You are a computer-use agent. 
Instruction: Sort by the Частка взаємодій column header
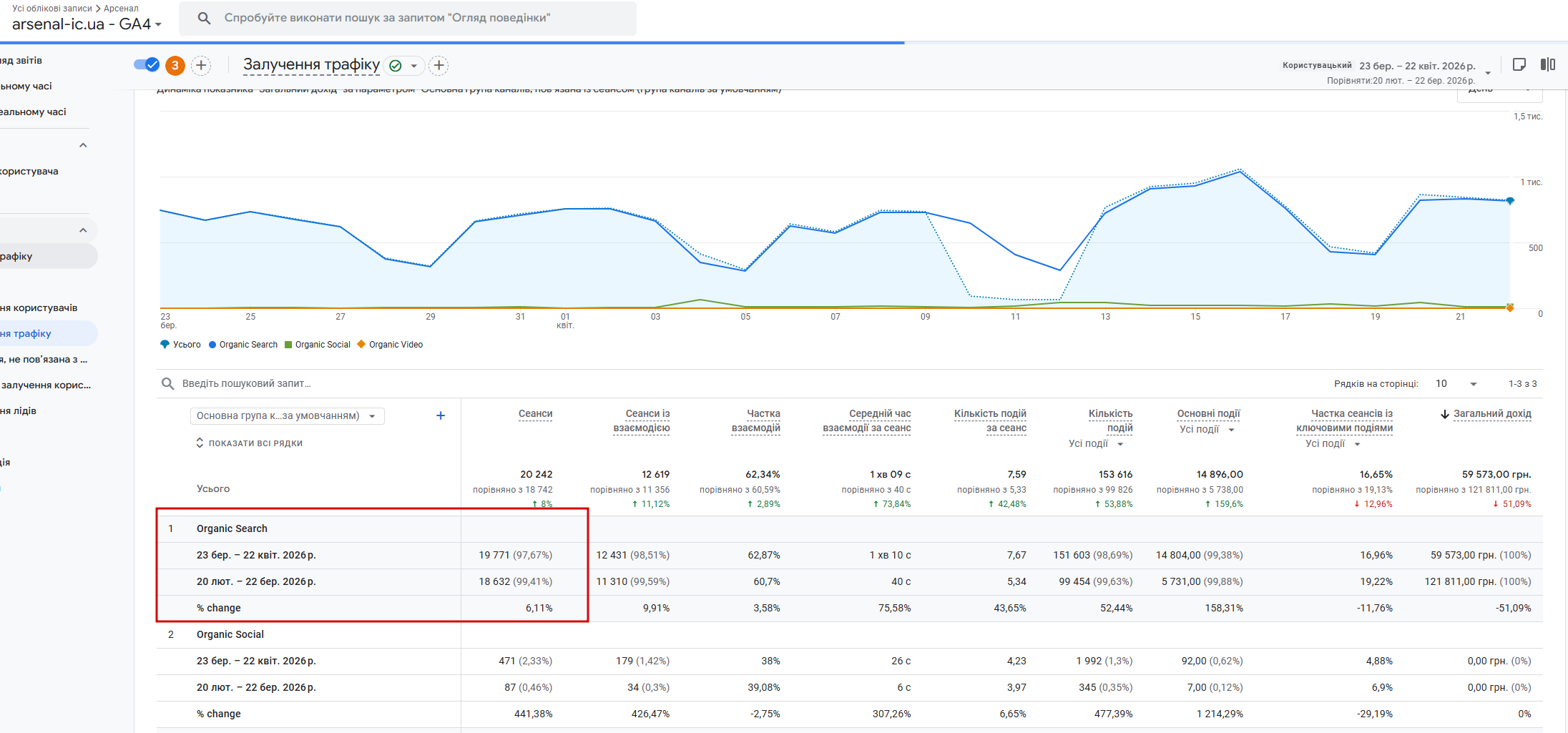756,421
